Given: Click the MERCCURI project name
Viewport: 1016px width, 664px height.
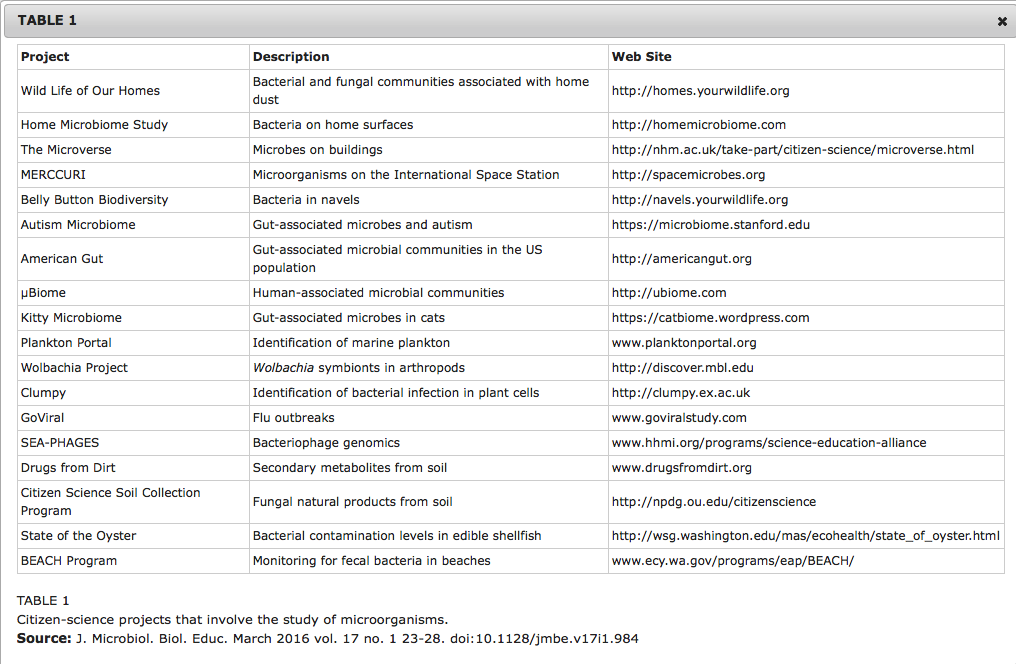Looking at the screenshot, I should coord(53,175).
